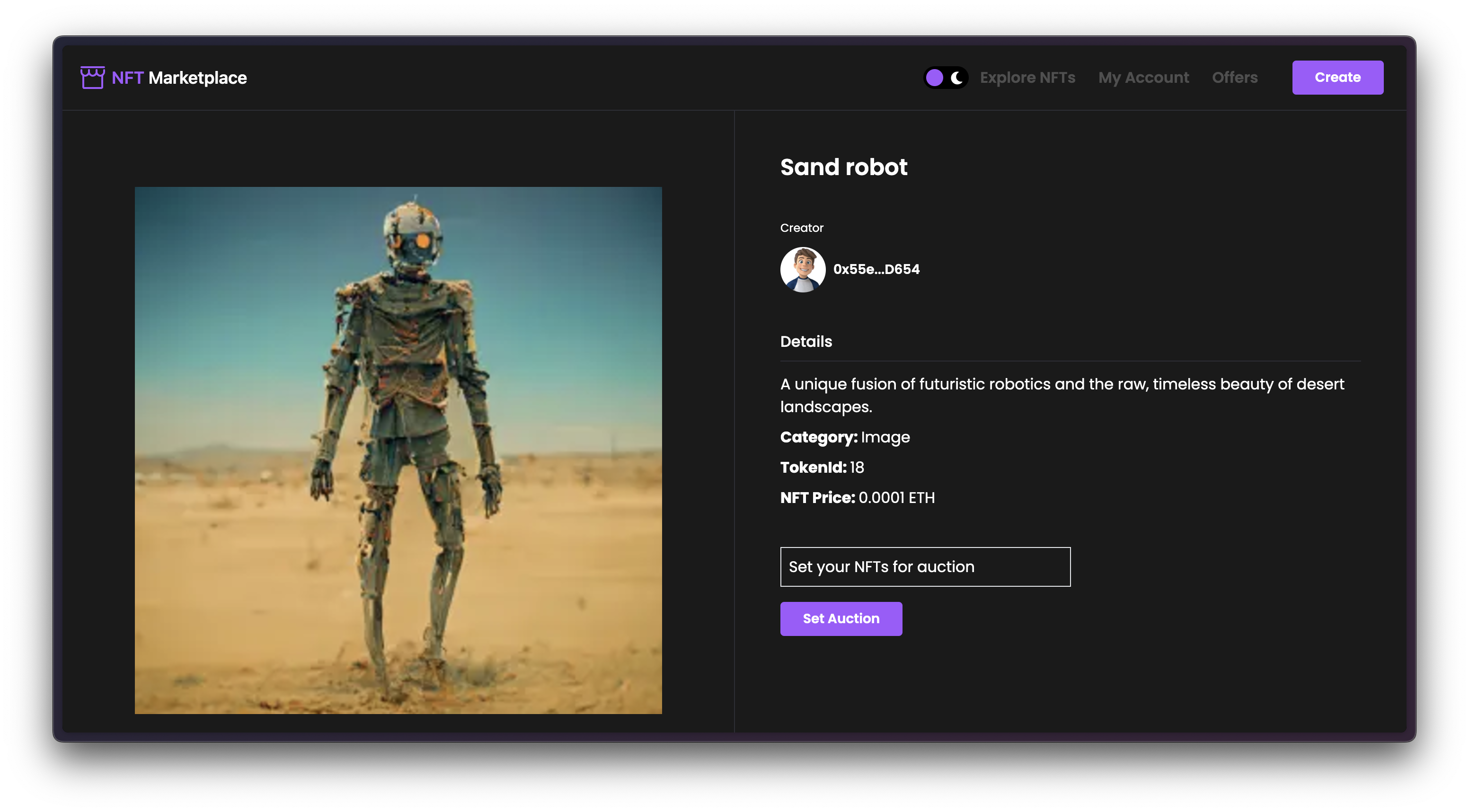This screenshot has height=812, width=1469.
Task: Click the purple circle toggle knob
Action: [934, 78]
